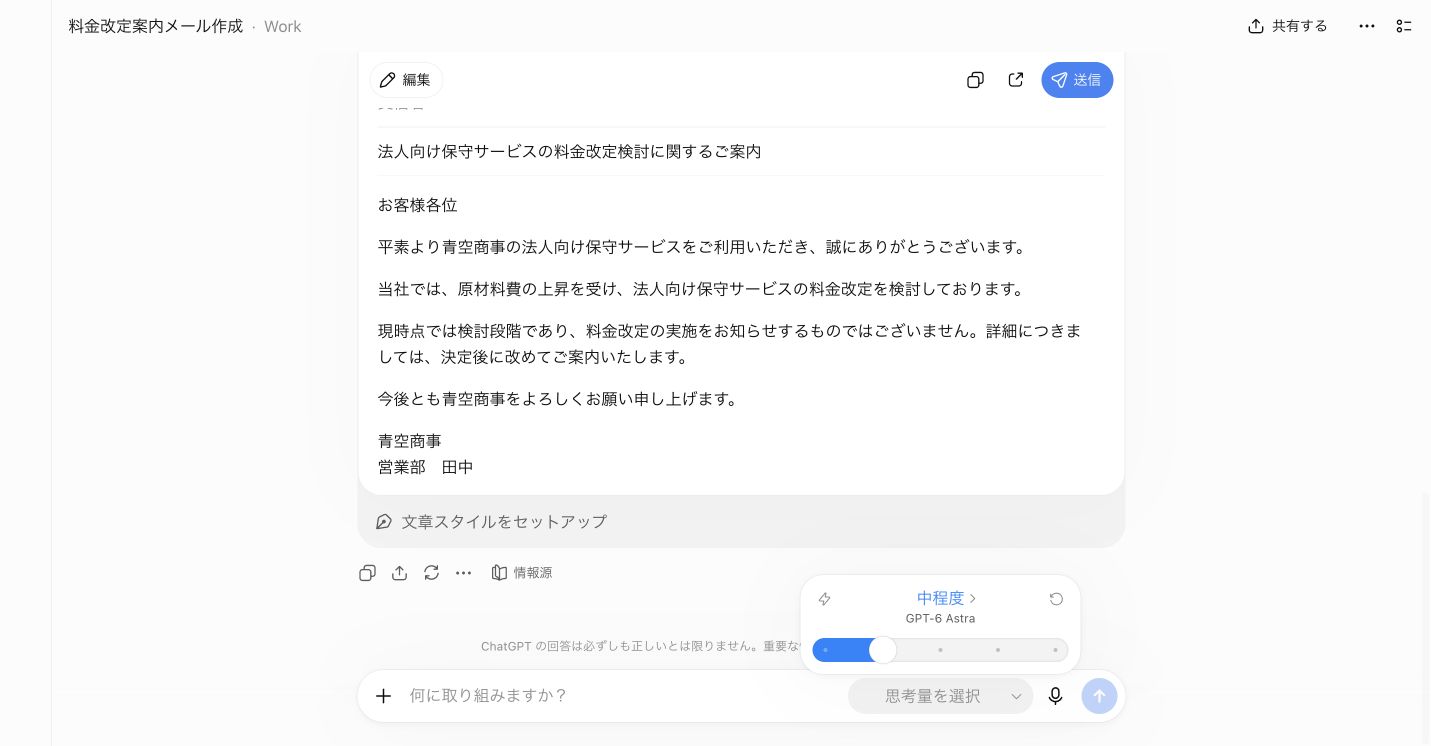Set slider to the last dot position
The image size is (1431, 746).
1055,650
